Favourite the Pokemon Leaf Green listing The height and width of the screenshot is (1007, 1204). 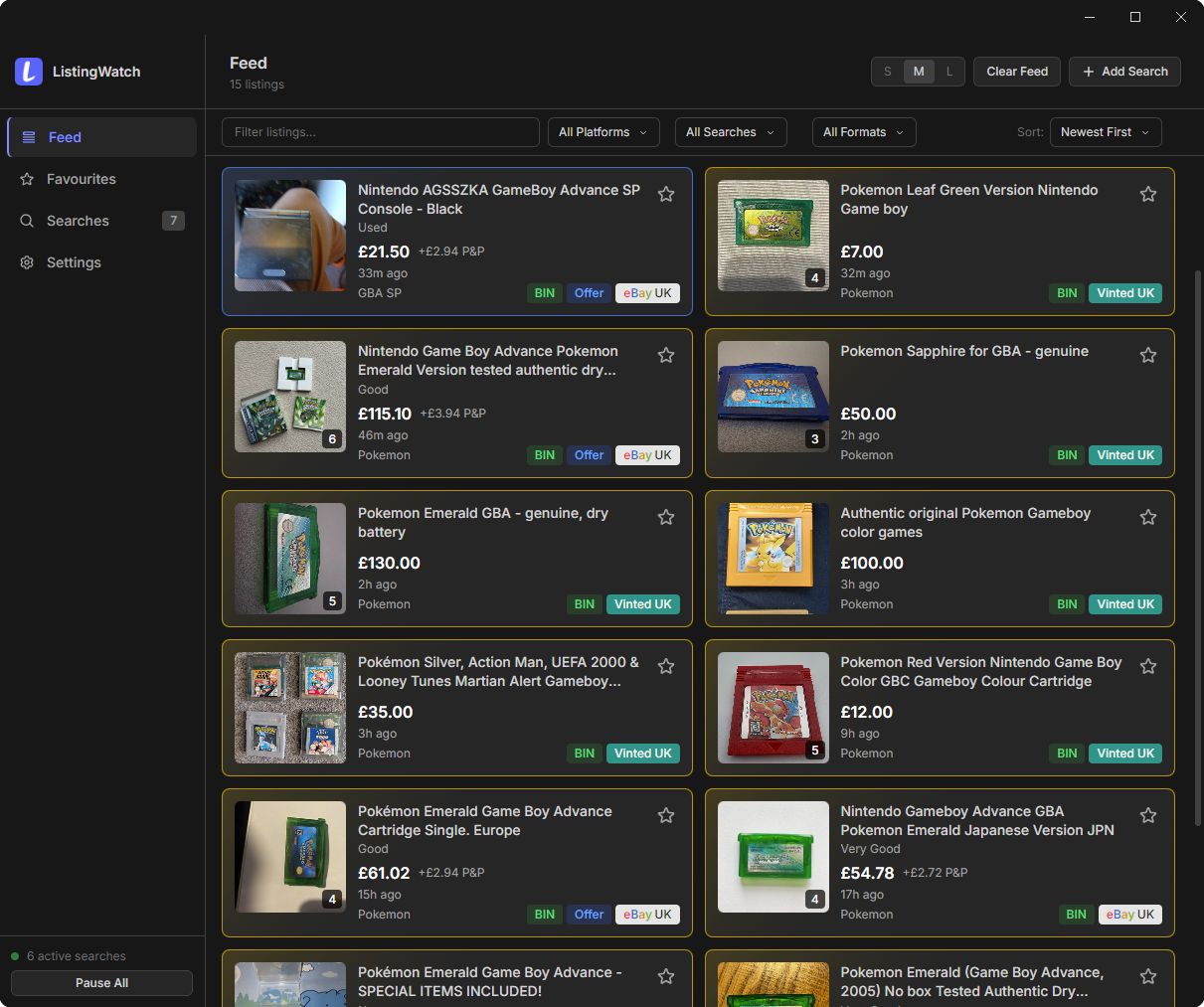1148,194
